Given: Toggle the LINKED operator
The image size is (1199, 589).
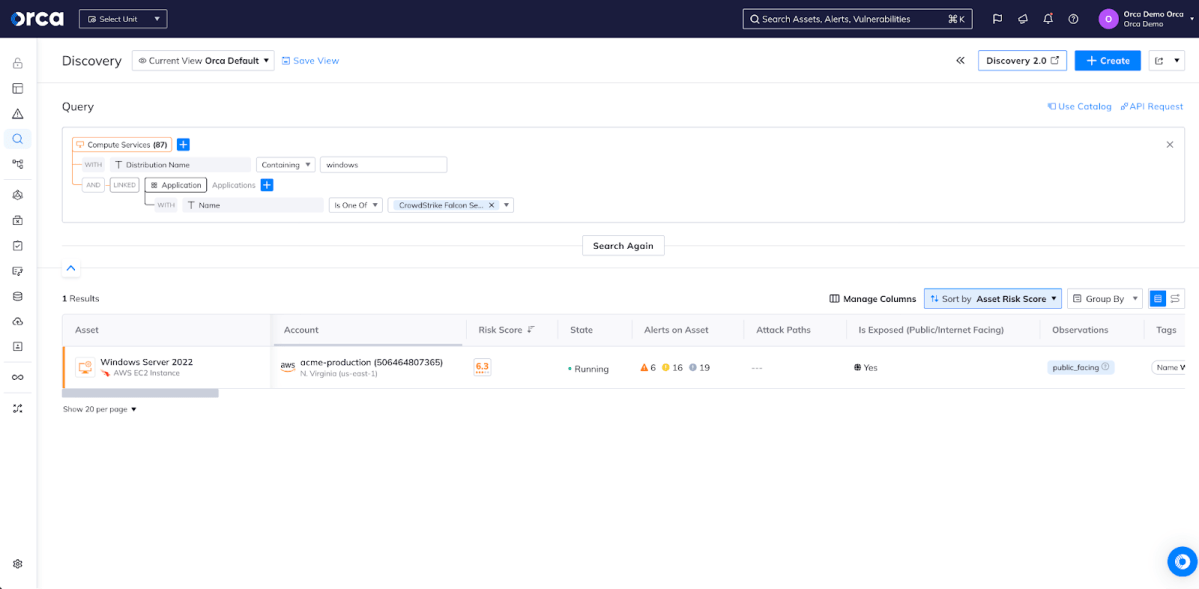Looking at the screenshot, I should [x=124, y=185].
